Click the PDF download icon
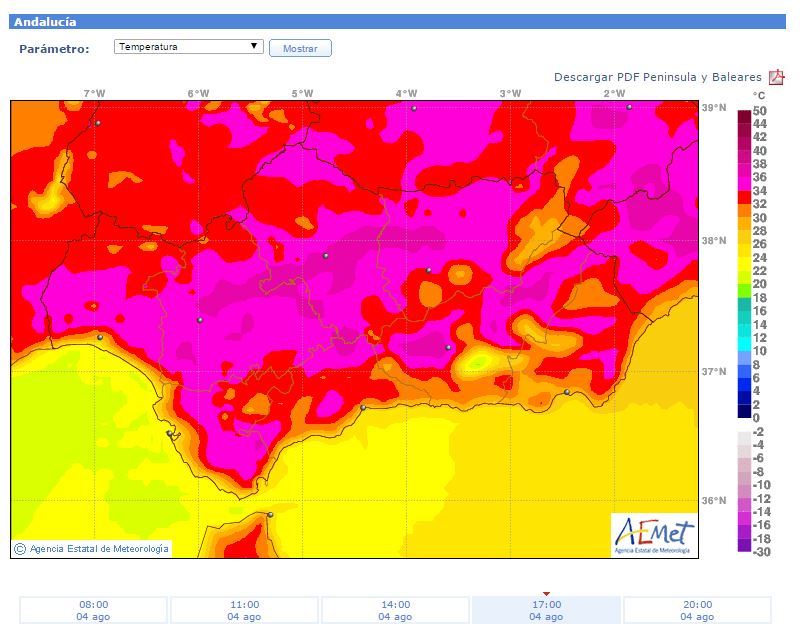 [x=776, y=78]
